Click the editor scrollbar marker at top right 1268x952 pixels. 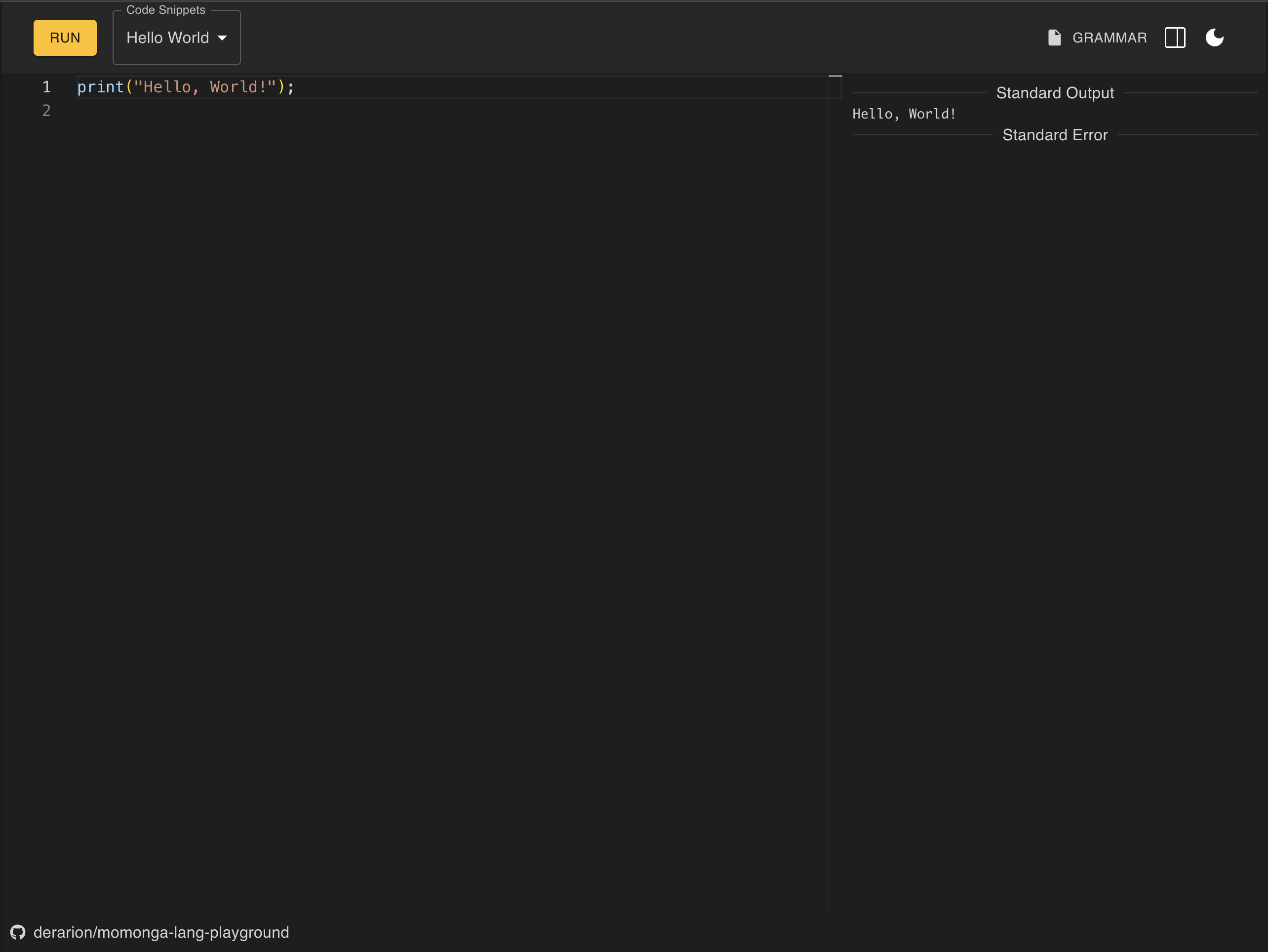[835, 76]
